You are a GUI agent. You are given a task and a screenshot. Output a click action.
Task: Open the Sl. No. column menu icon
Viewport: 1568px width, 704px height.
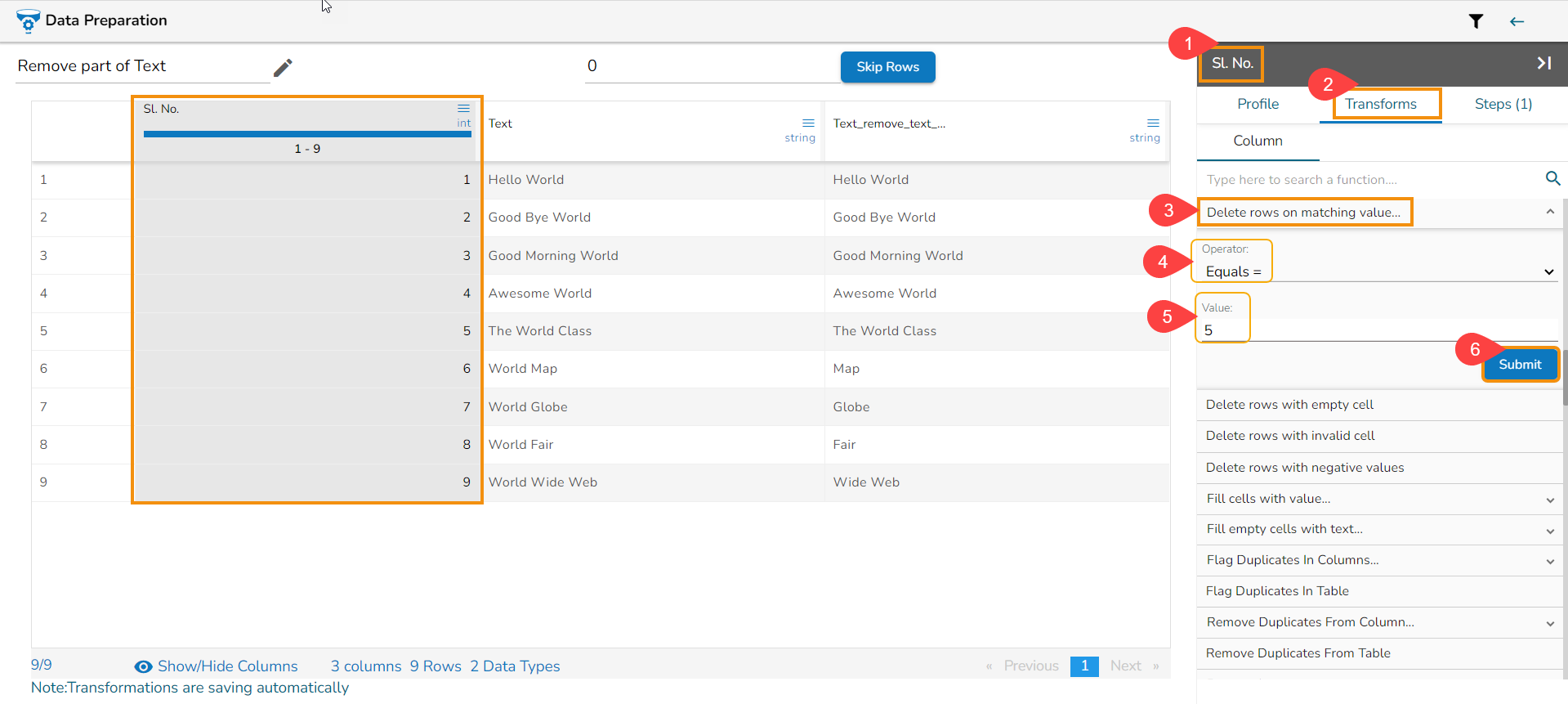[x=463, y=109]
